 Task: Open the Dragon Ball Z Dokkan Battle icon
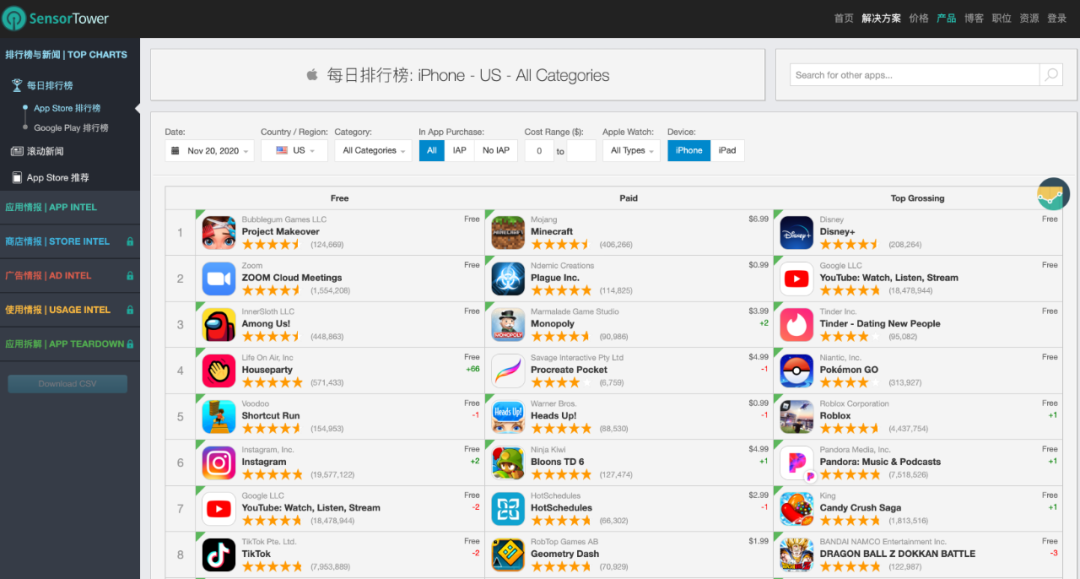click(x=796, y=555)
